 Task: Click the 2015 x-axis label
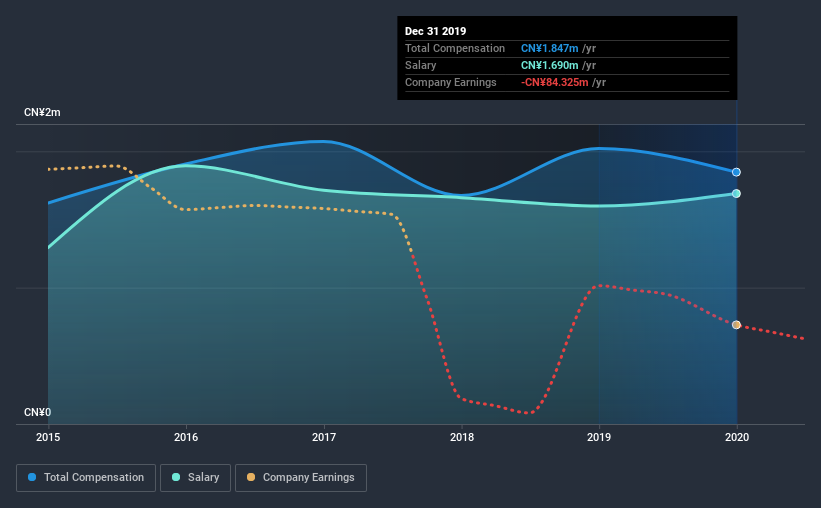click(48, 437)
